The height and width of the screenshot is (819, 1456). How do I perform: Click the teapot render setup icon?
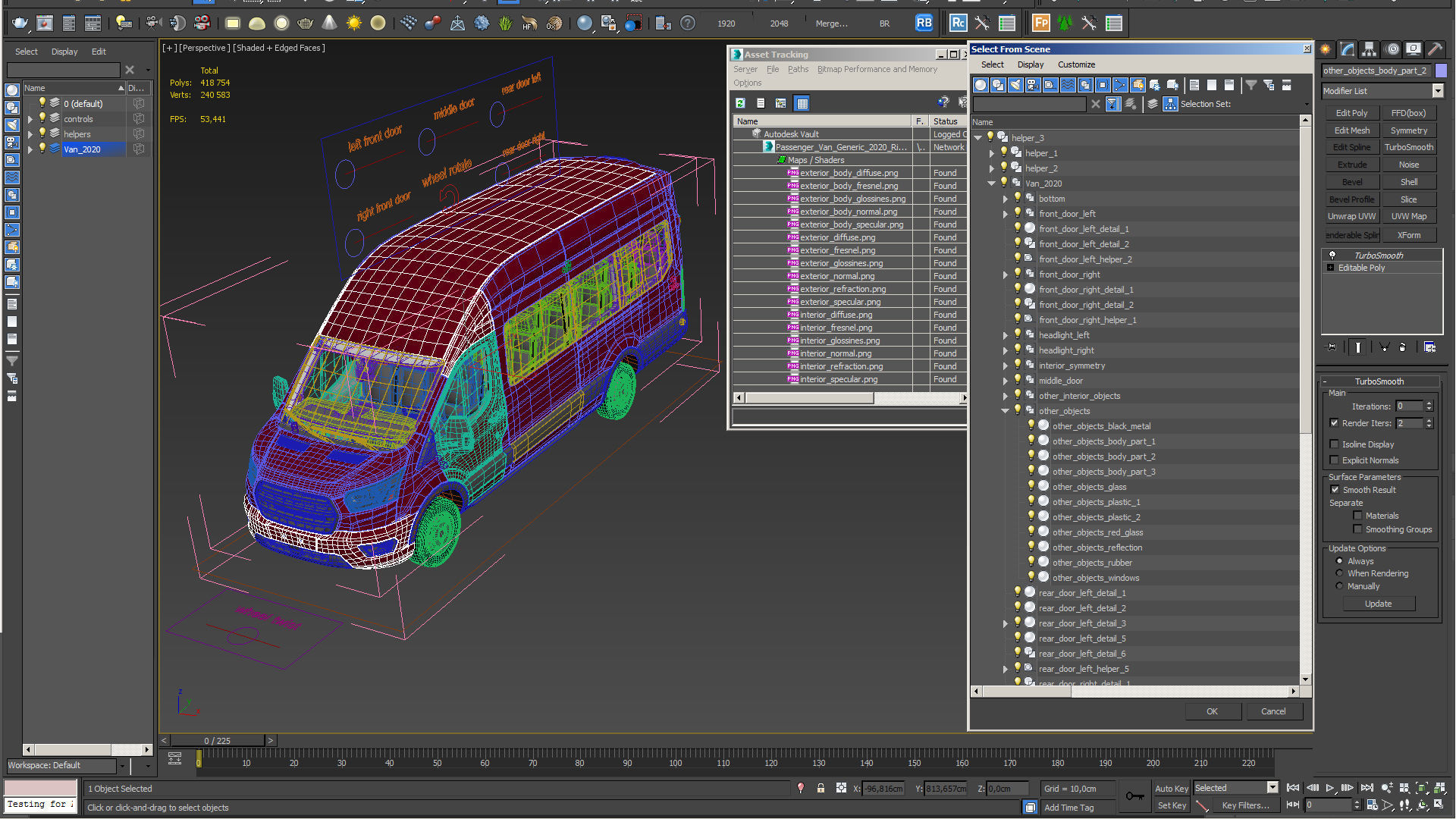20,24
